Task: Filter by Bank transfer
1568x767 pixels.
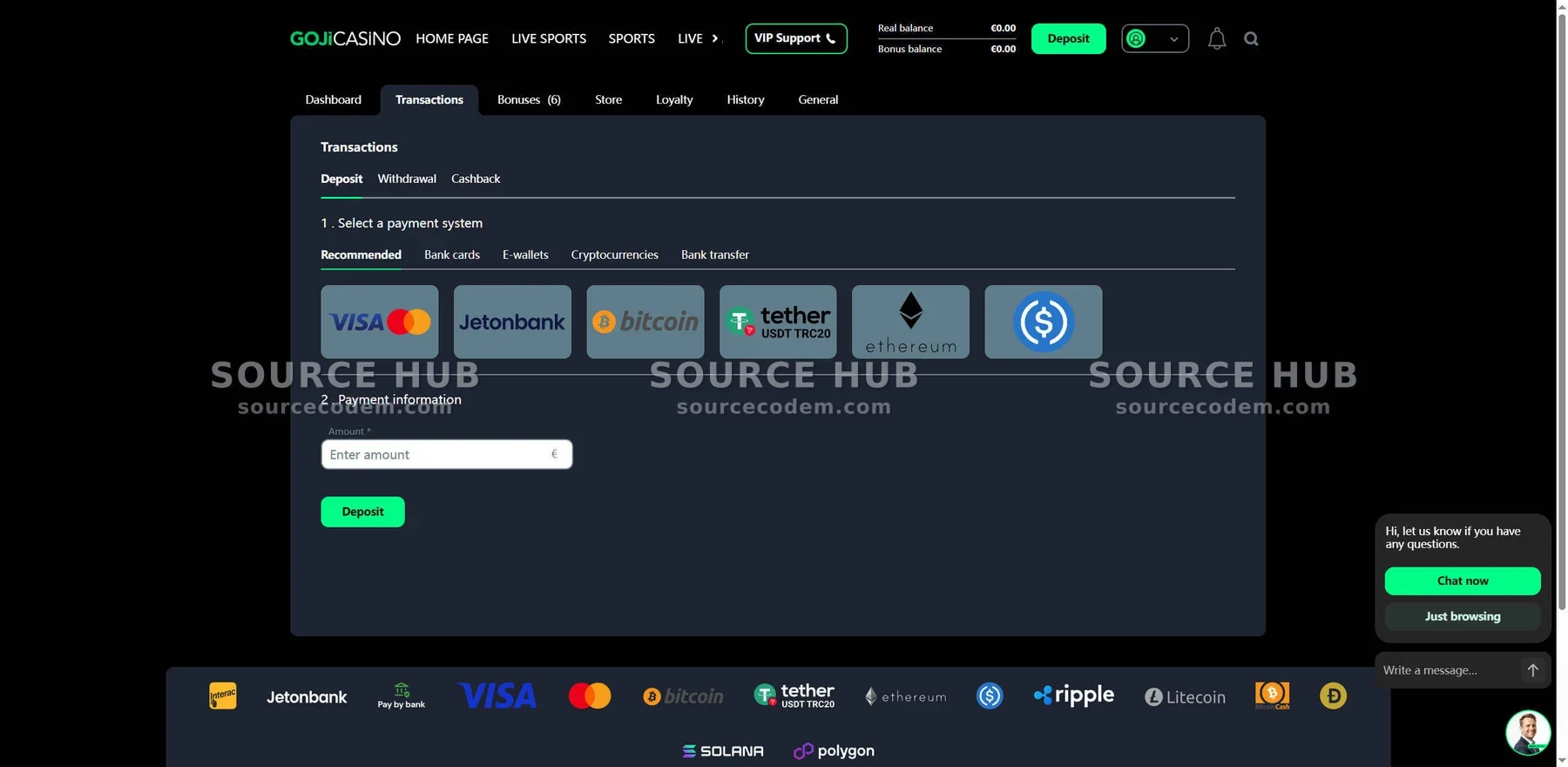Action: [715, 255]
